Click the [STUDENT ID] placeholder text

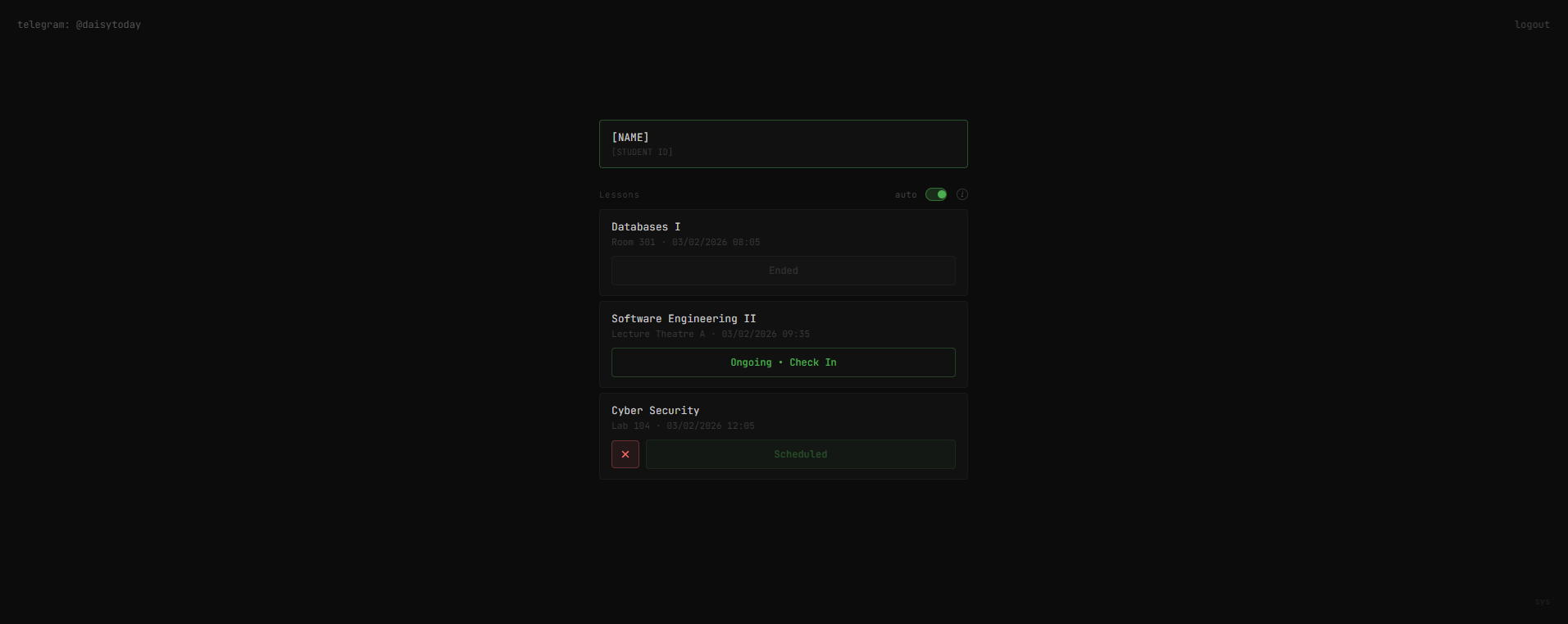[x=642, y=153]
